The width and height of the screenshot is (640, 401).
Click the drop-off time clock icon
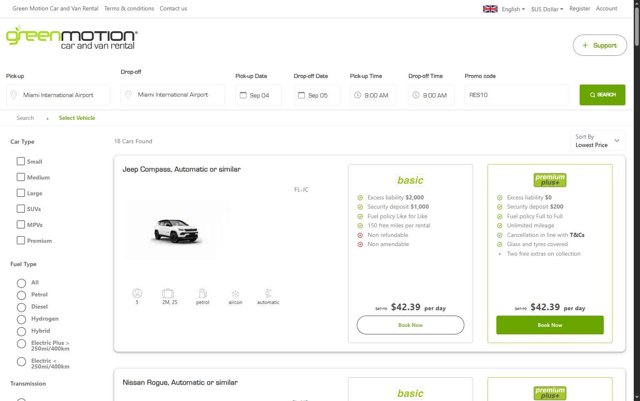click(416, 95)
